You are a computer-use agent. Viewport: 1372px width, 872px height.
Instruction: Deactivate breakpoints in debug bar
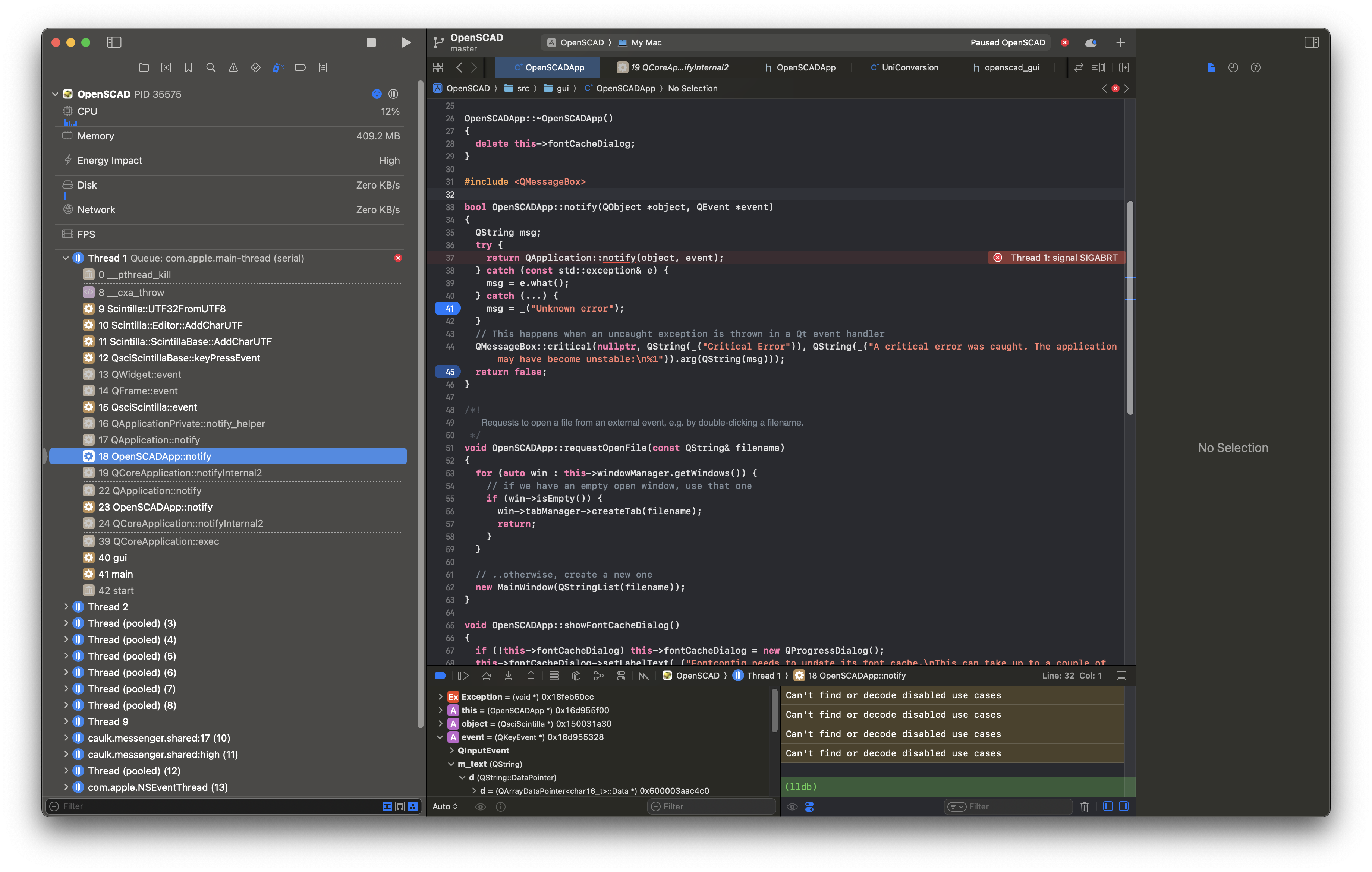tap(440, 676)
